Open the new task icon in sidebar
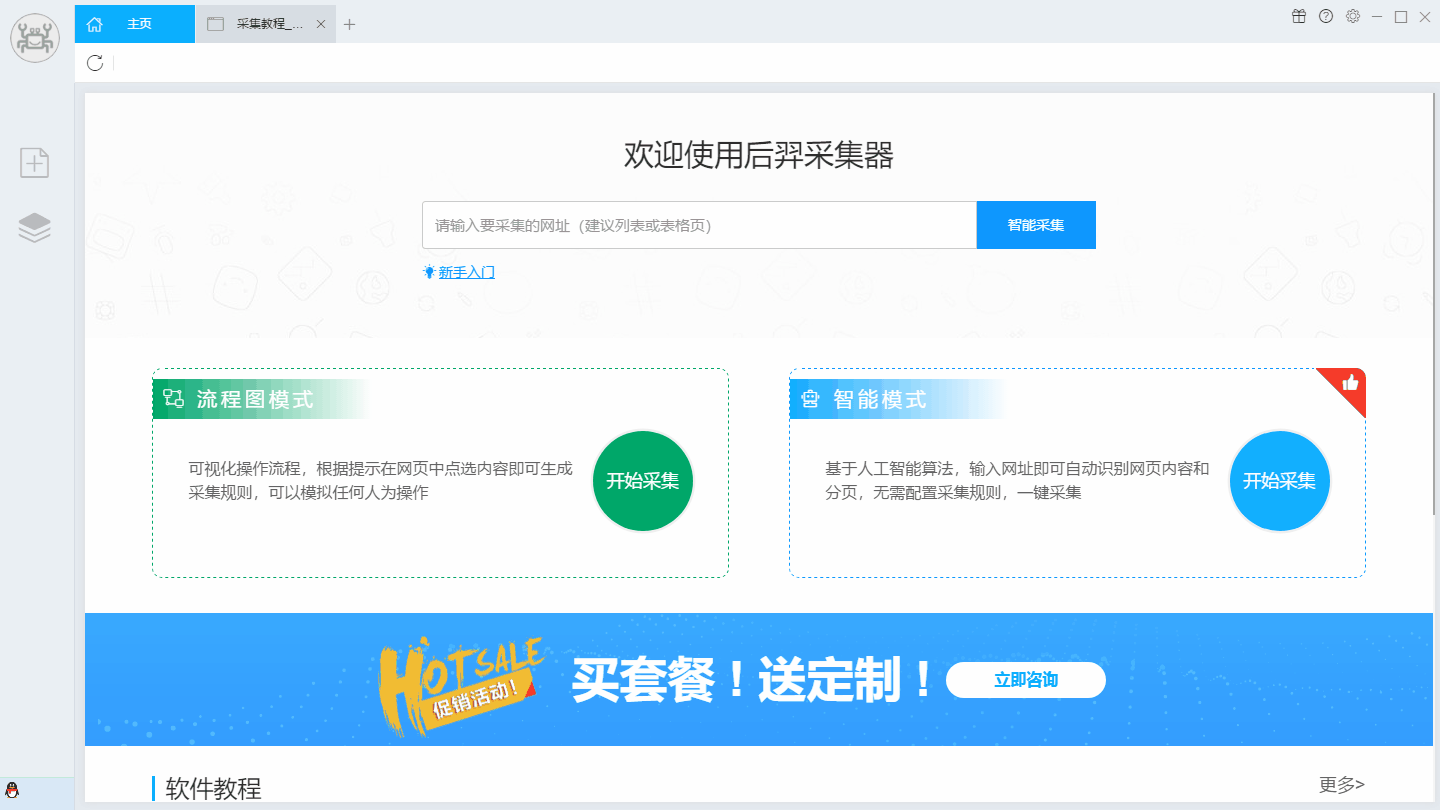The image size is (1440, 810). click(x=35, y=162)
